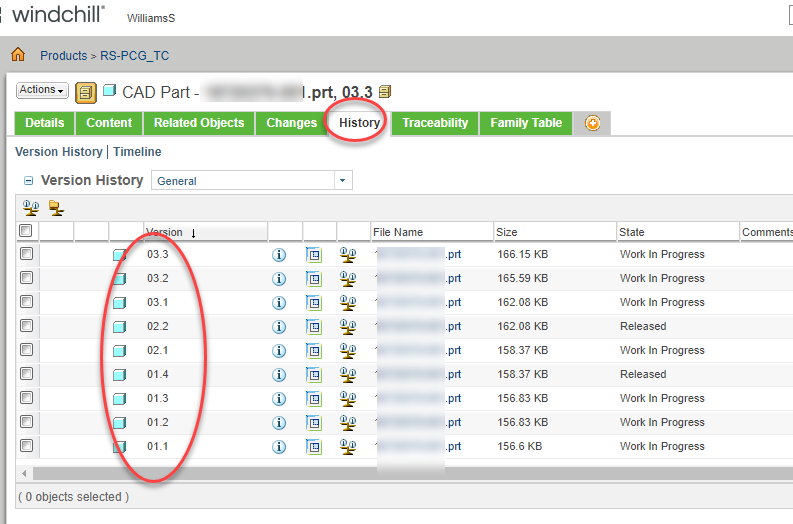Open the Family Table tab
Screen dimensions: 793x524
pyautogui.click(x=526, y=123)
